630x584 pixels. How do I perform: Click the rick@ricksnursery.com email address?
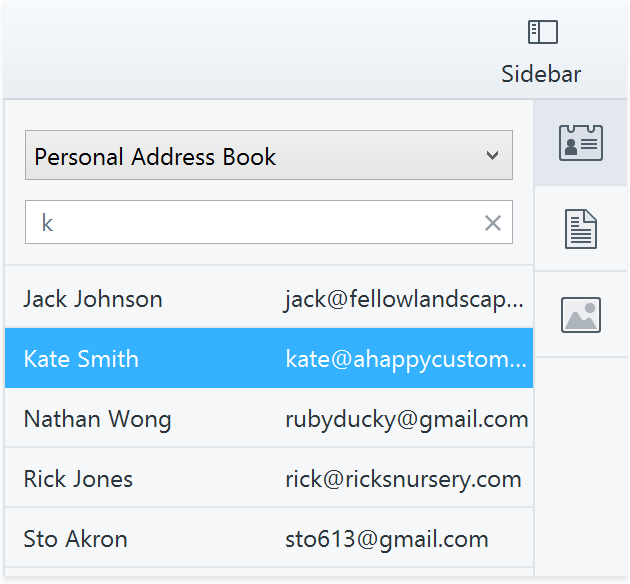(402, 479)
